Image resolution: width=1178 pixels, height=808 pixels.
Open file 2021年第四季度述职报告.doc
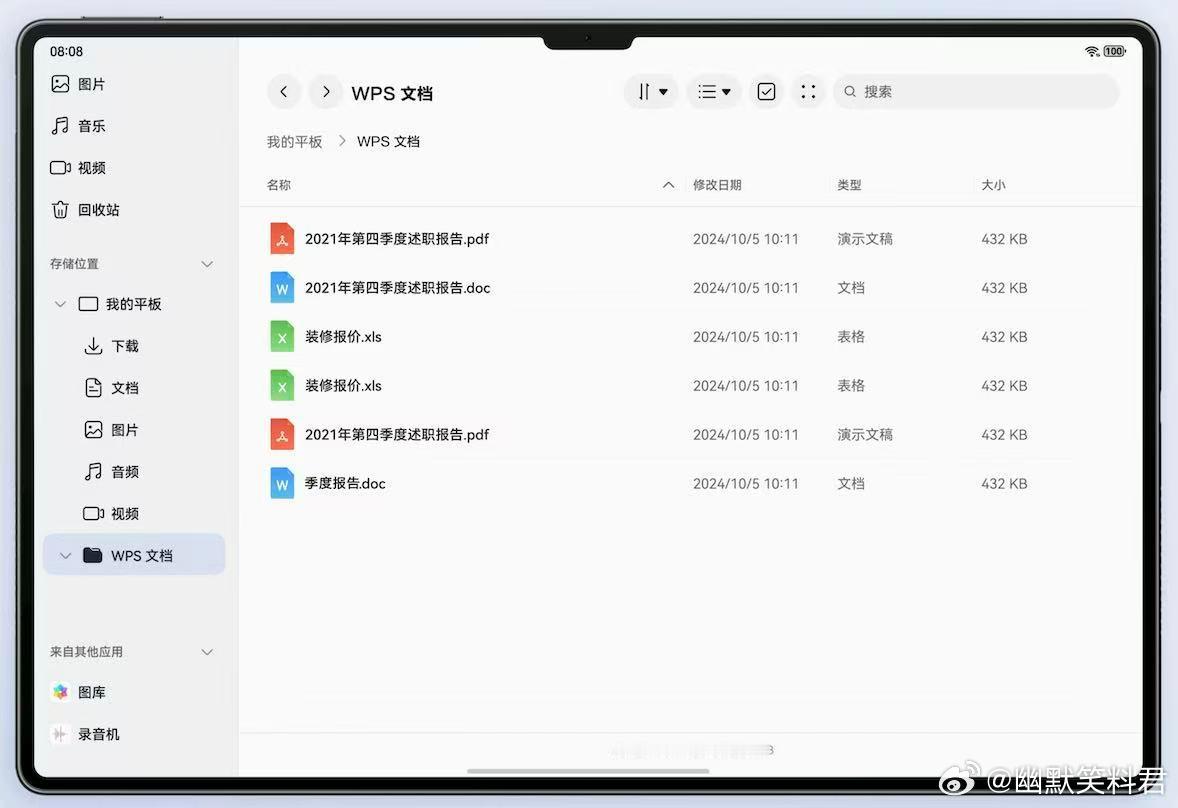coord(397,288)
